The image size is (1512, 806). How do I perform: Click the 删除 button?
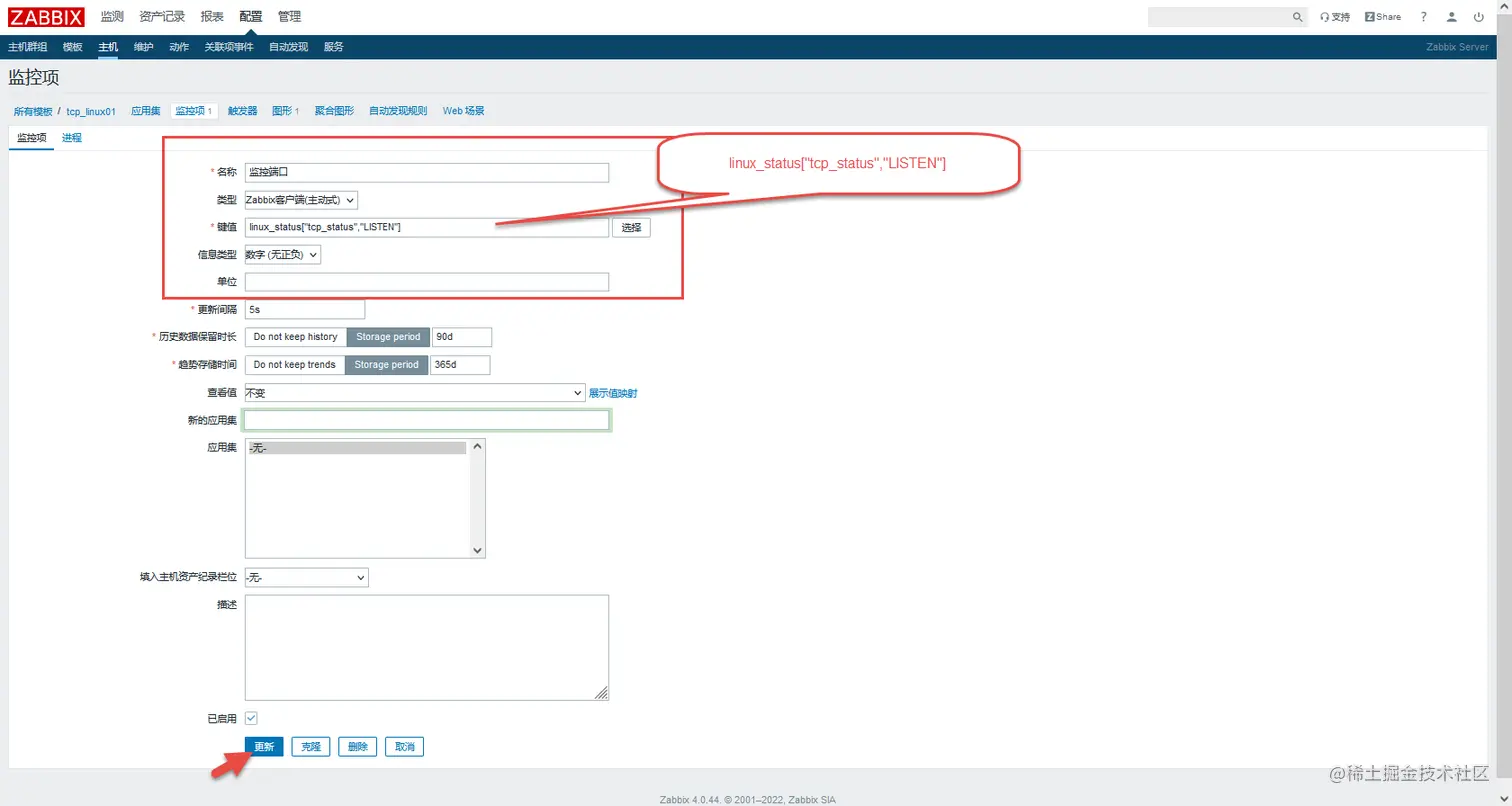(358, 747)
